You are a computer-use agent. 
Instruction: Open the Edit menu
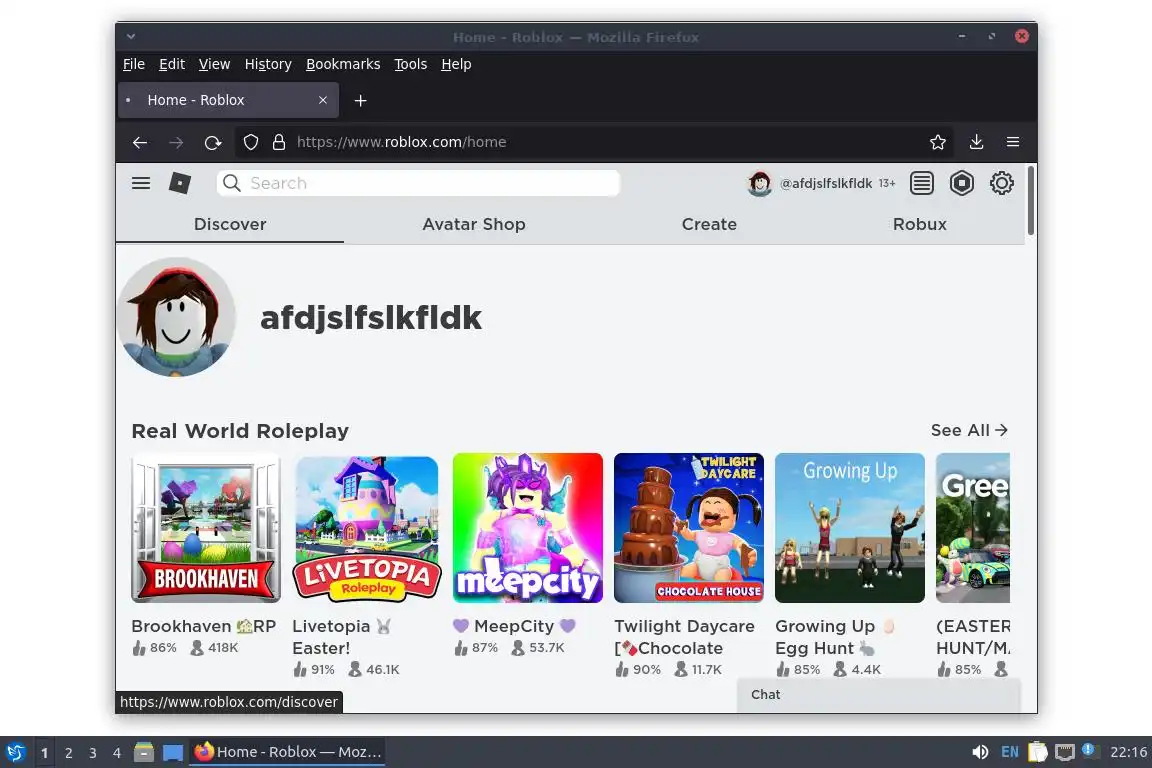[172, 64]
